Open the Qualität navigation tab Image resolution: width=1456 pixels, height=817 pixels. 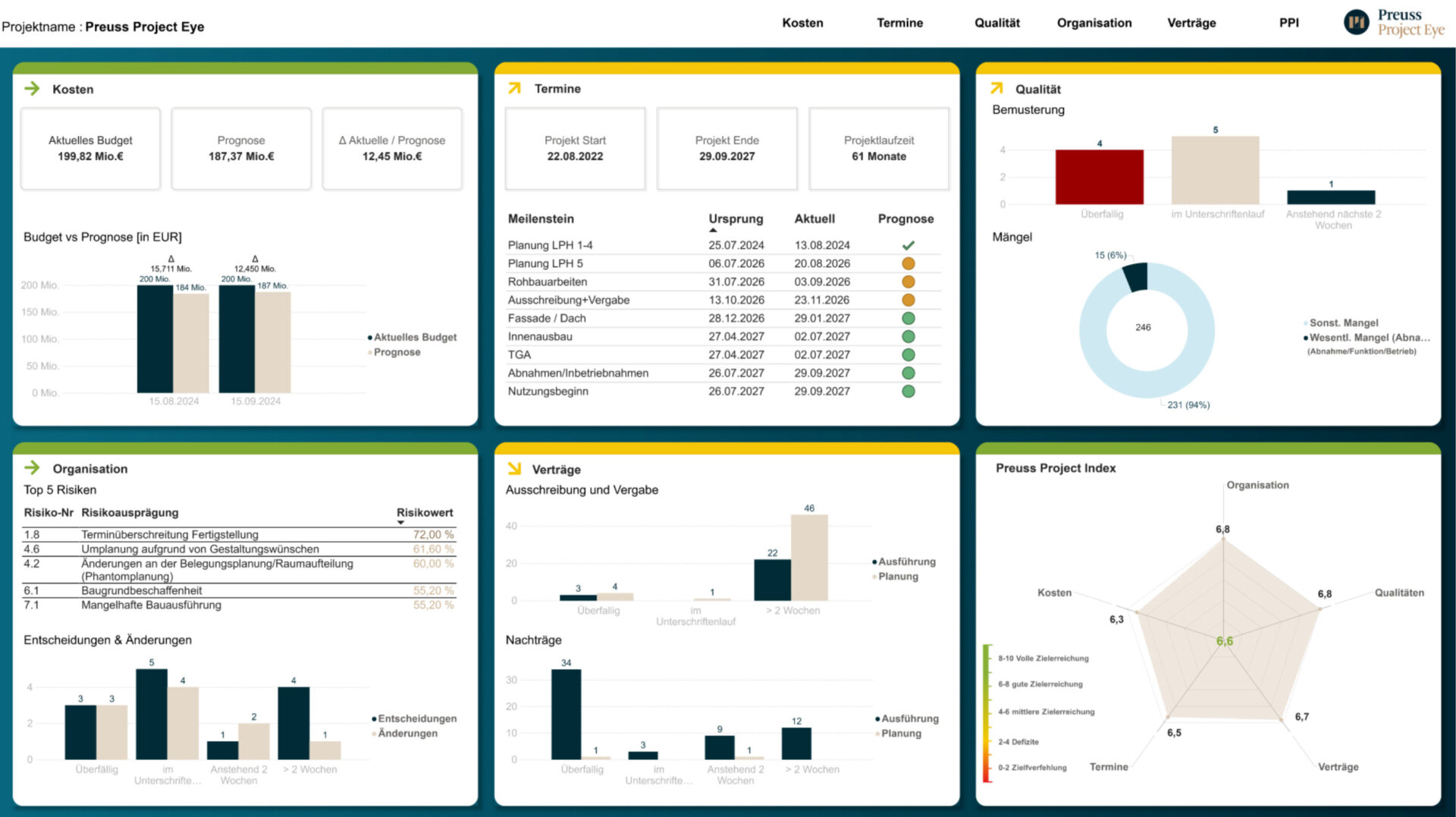click(996, 23)
